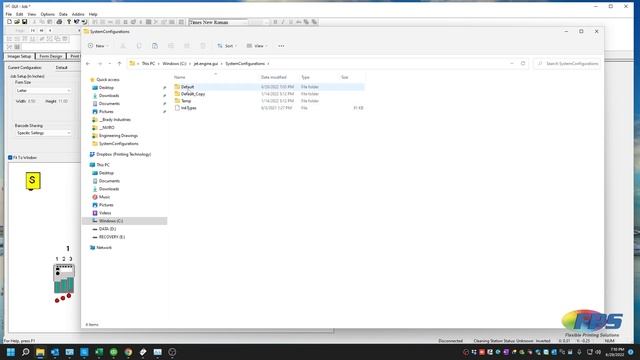The width and height of the screenshot is (640, 360).
Task: Open Form Size Letter dropdown
Action: coord(43,91)
